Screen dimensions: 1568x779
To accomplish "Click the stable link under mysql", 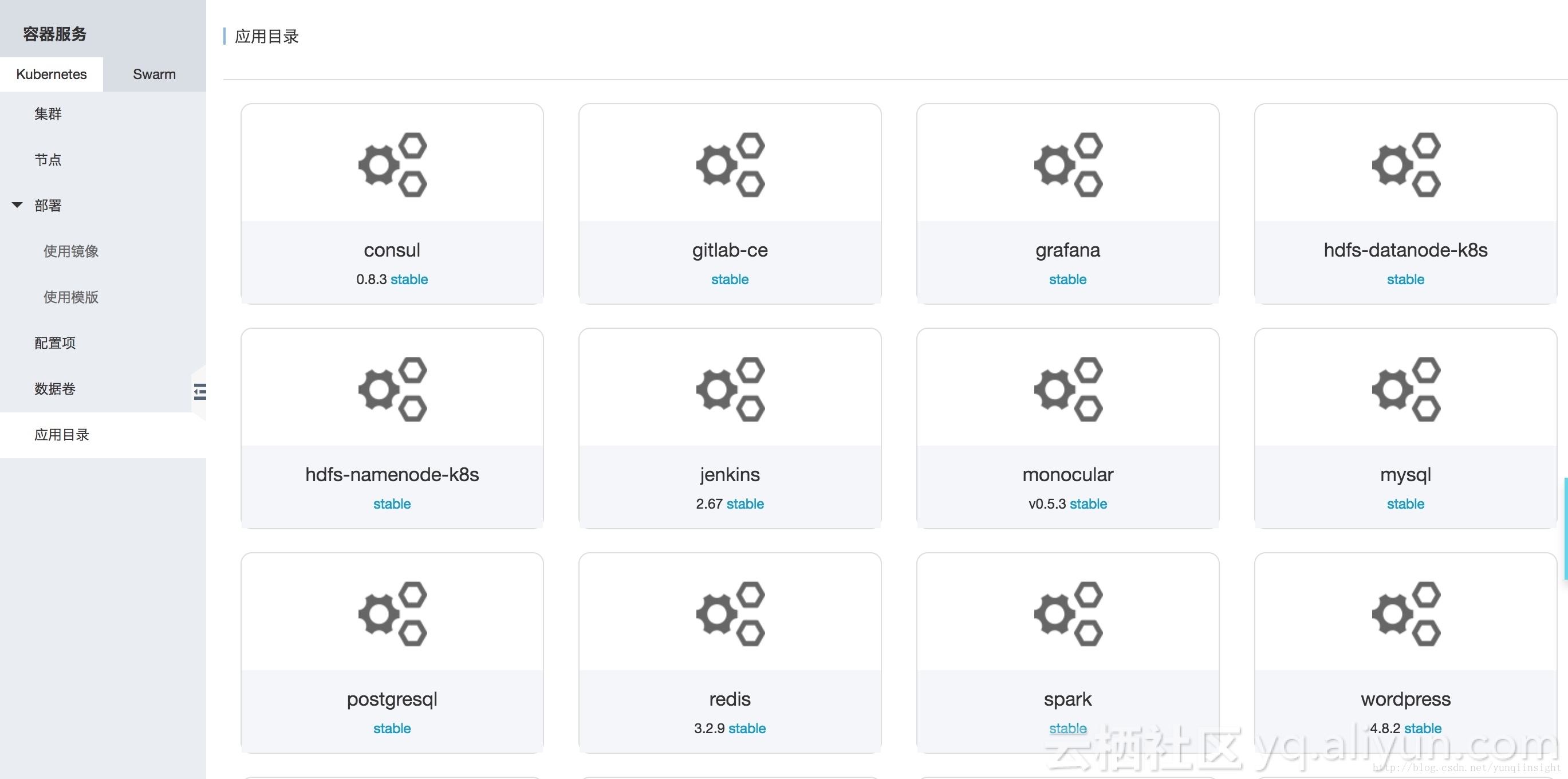I will (x=1405, y=504).
